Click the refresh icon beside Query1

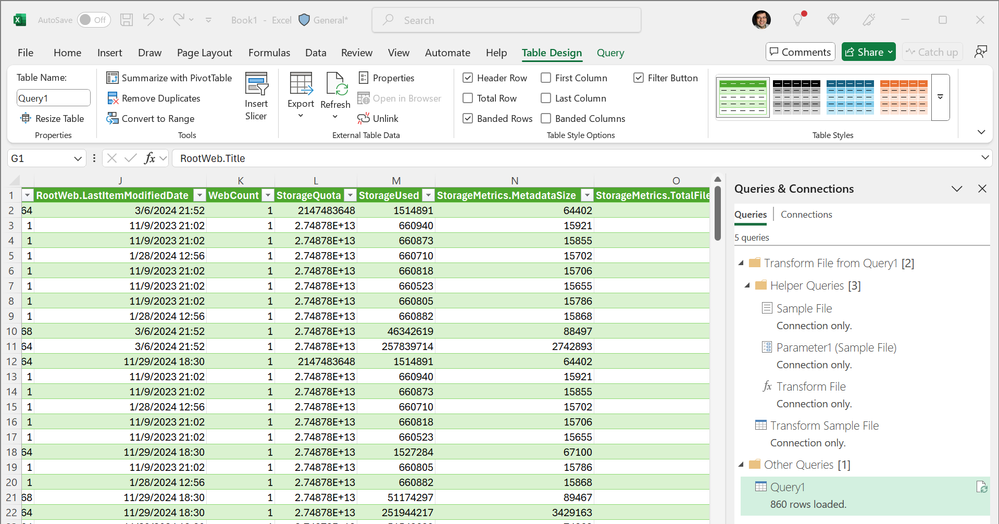click(981, 487)
